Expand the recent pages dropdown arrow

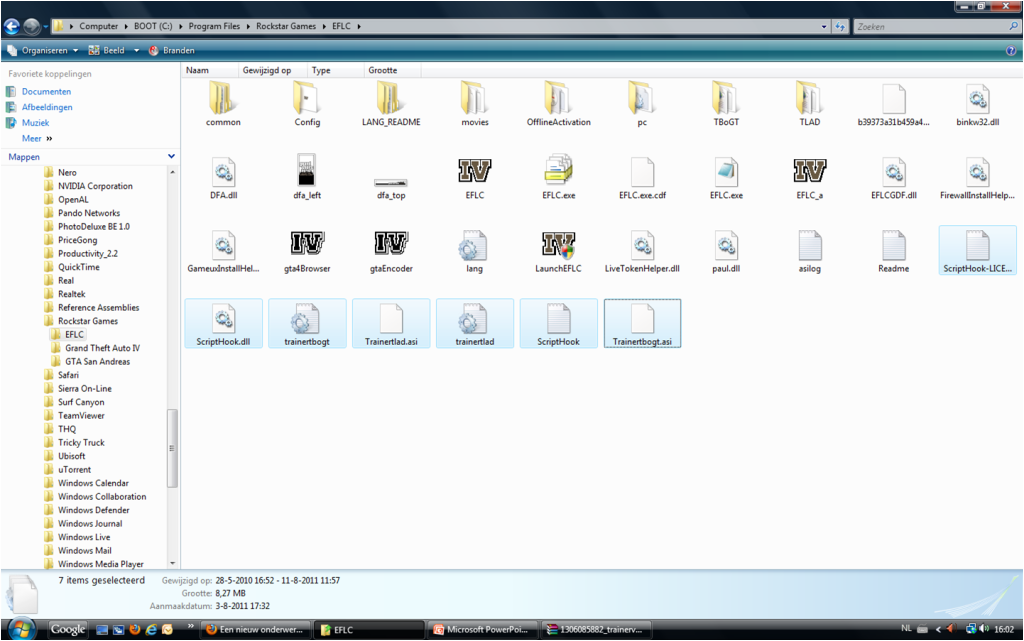coord(45,27)
